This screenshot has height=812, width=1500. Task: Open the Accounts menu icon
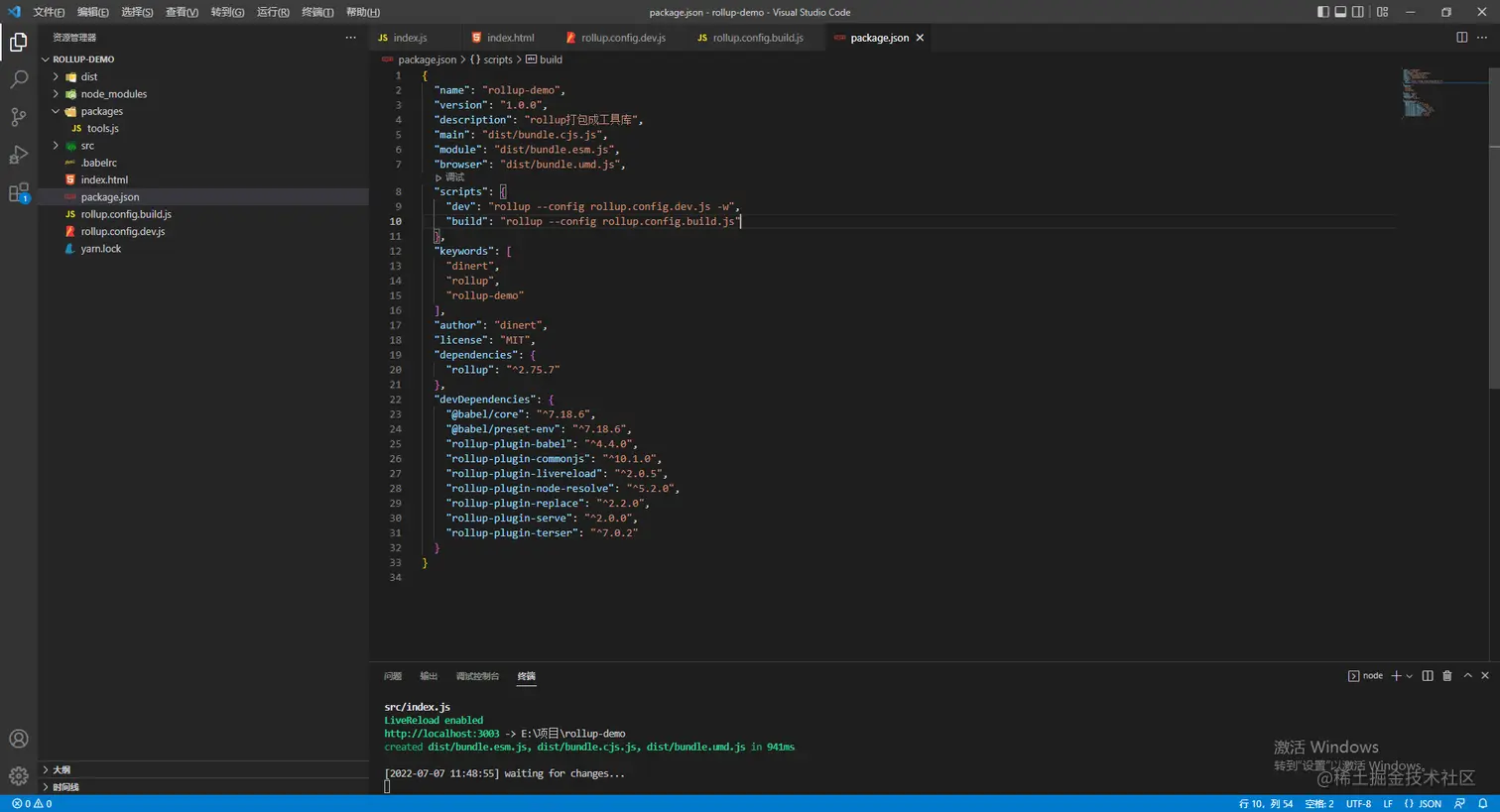tap(18, 739)
